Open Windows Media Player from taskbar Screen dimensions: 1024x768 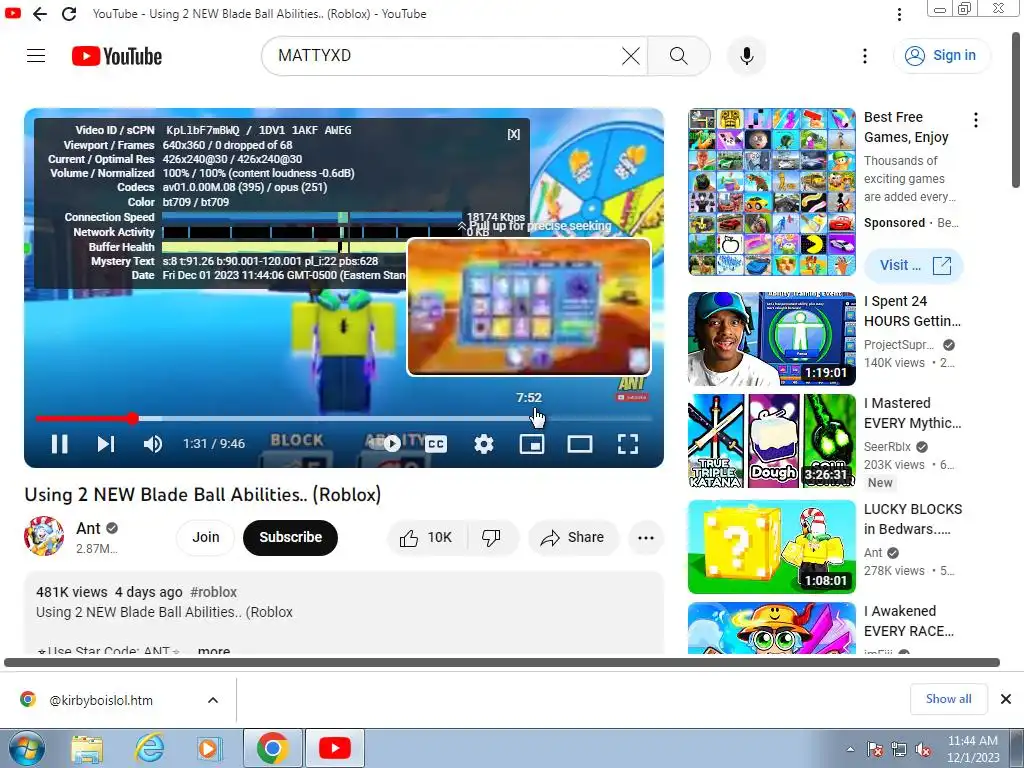coord(210,748)
